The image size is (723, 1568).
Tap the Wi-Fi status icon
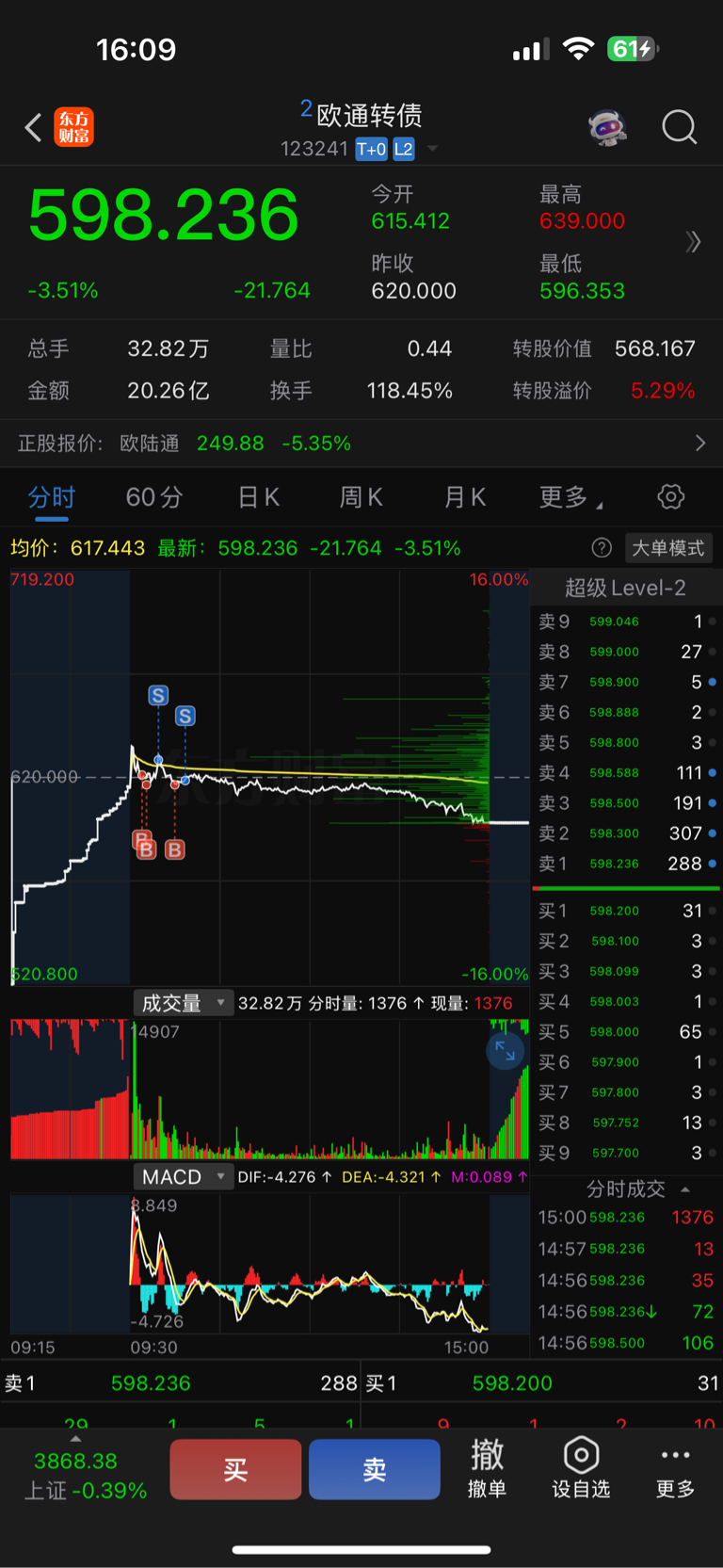[x=578, y=49]
